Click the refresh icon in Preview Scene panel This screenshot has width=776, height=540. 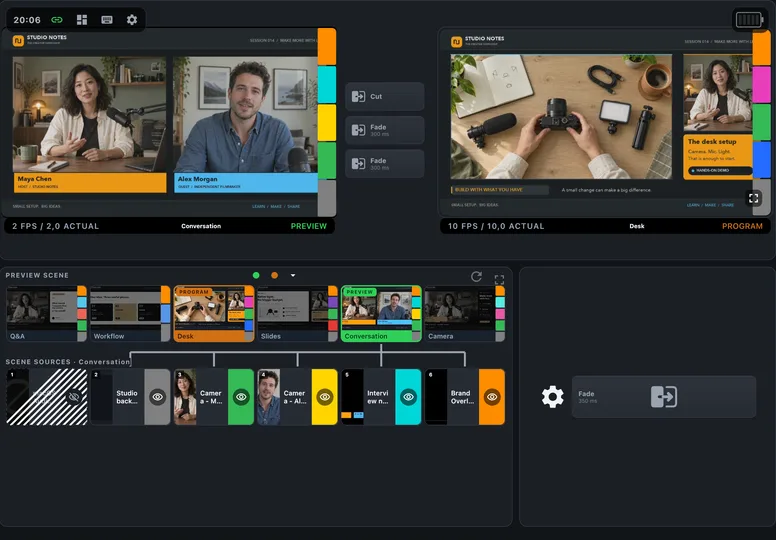[x=476, y=276]
